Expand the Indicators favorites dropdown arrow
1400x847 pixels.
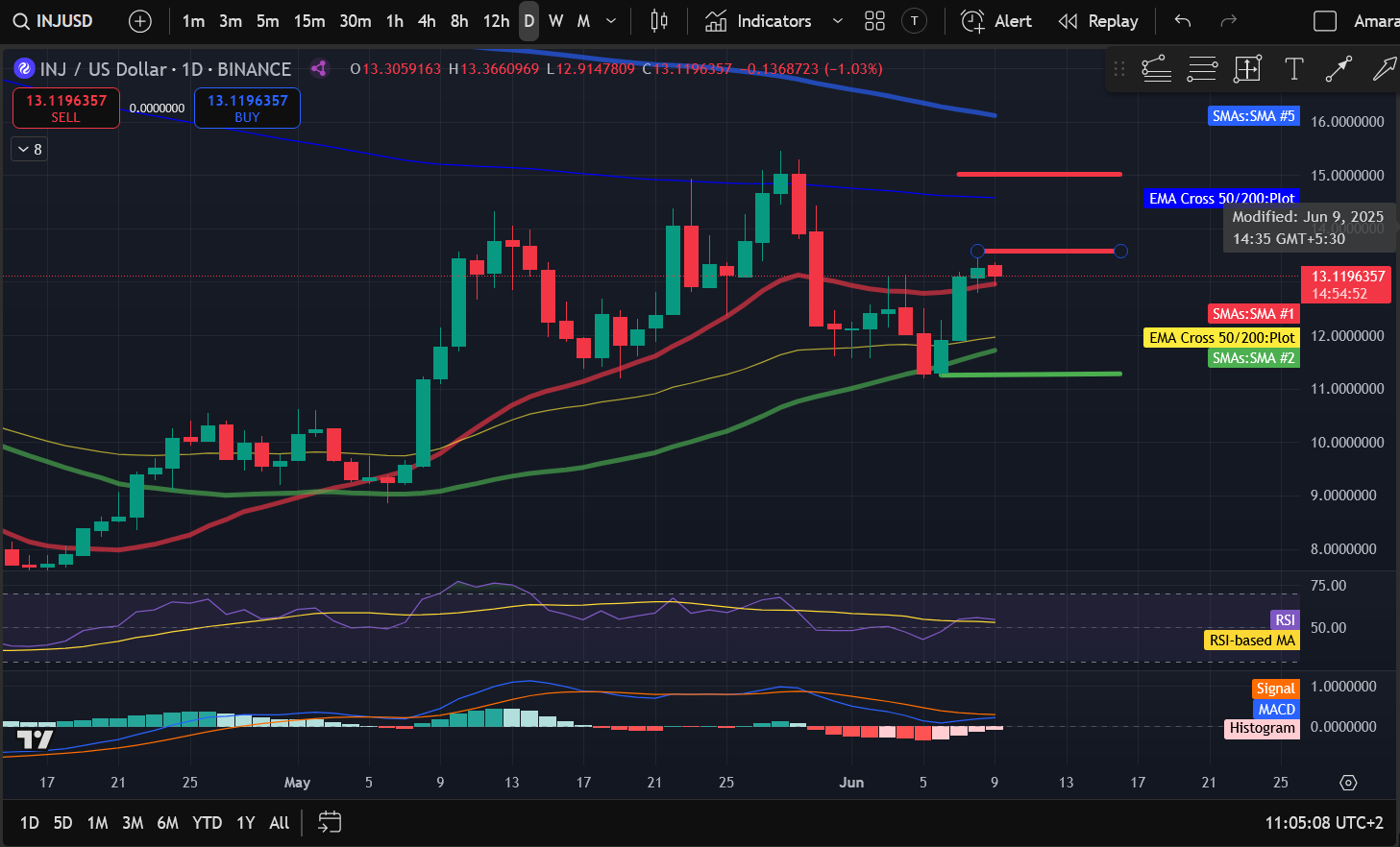pos(837,21)
